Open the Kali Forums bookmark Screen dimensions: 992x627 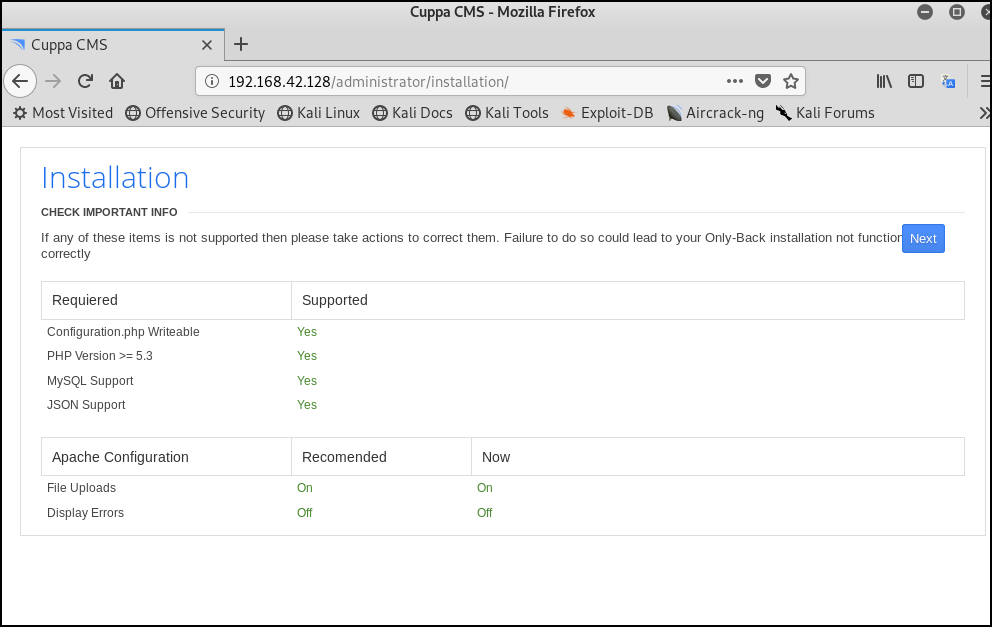[x=826, y=113]
